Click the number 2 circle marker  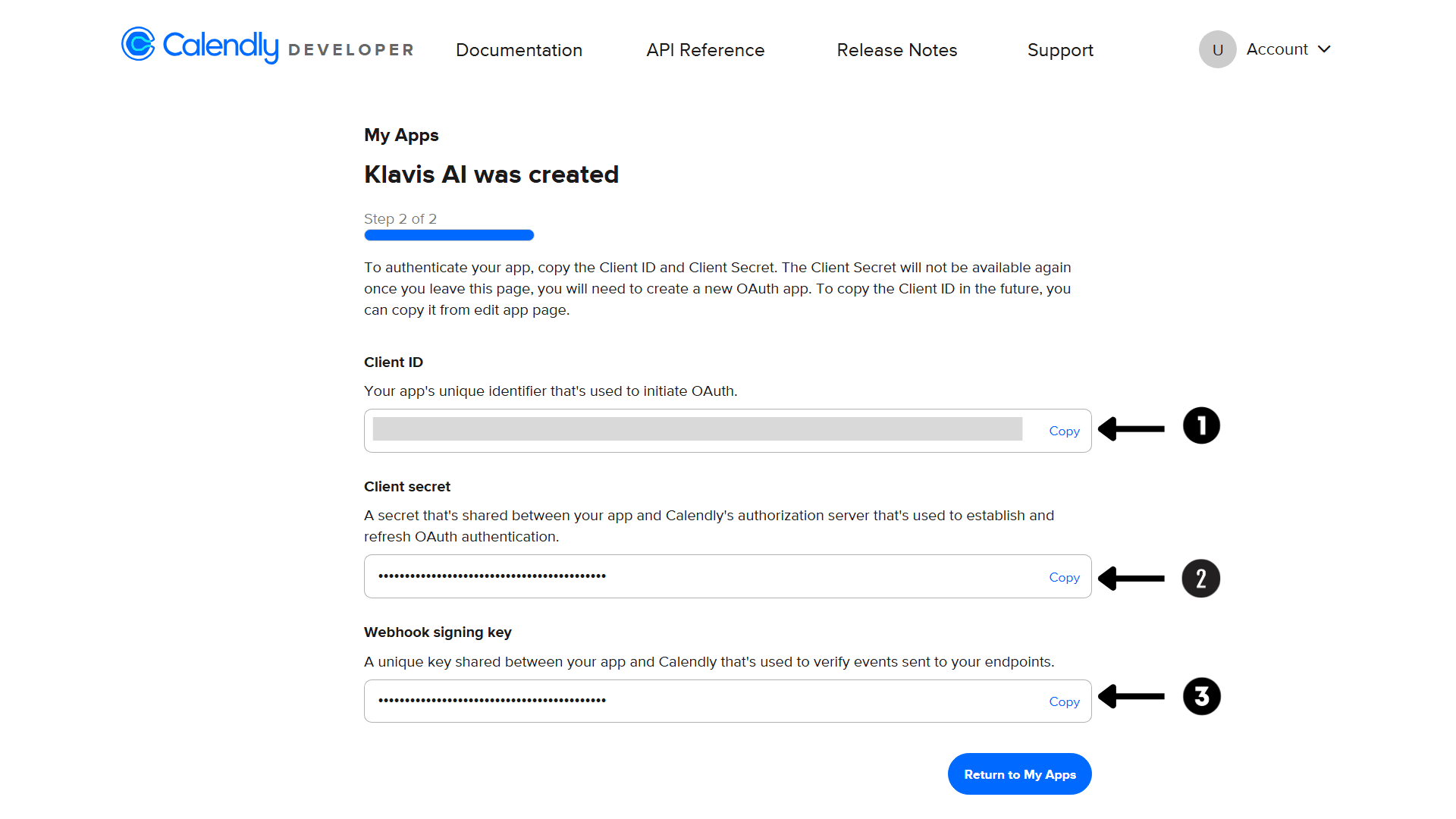pyautogui.click(x=1201, y=579)
